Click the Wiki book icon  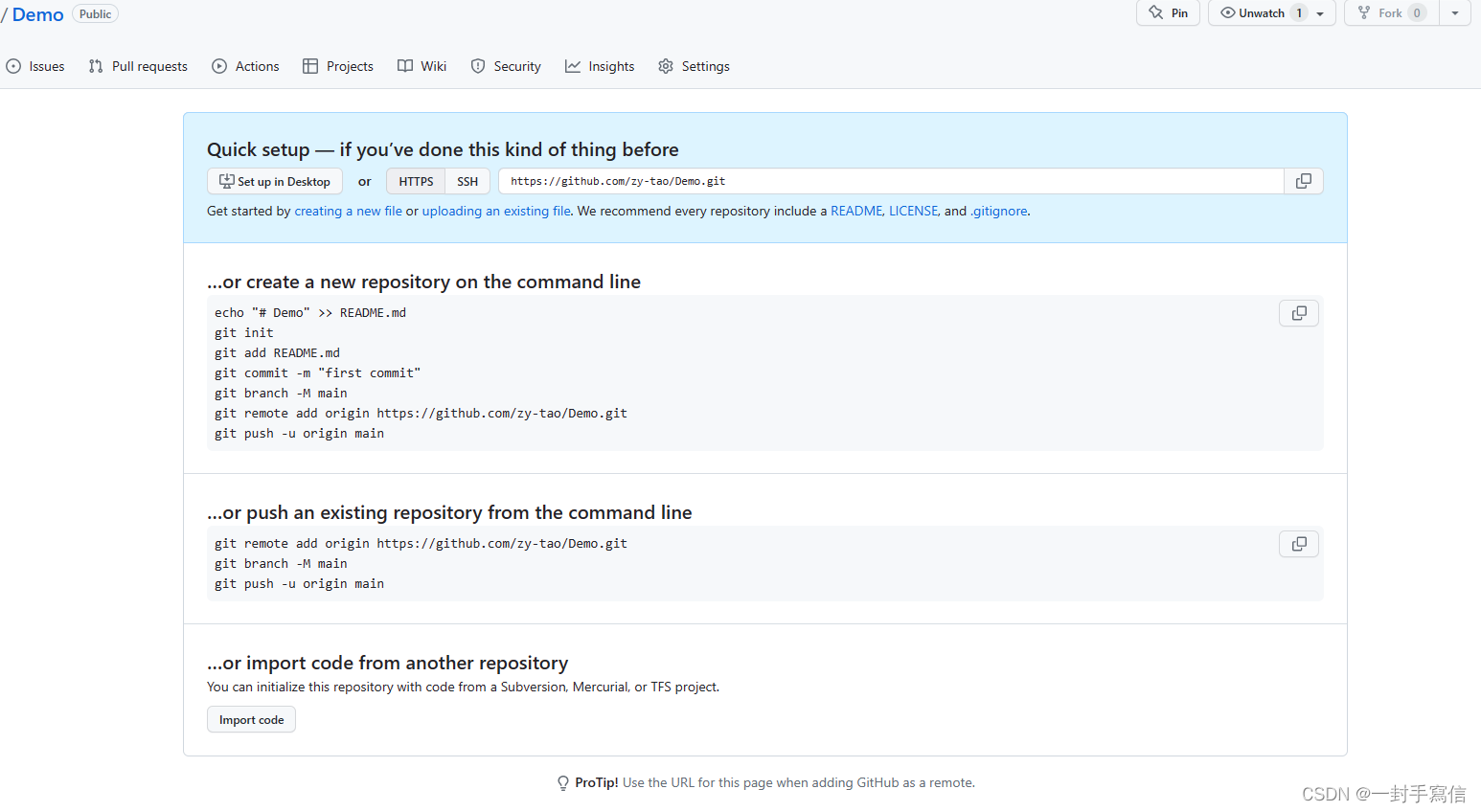tap(405, 66)
